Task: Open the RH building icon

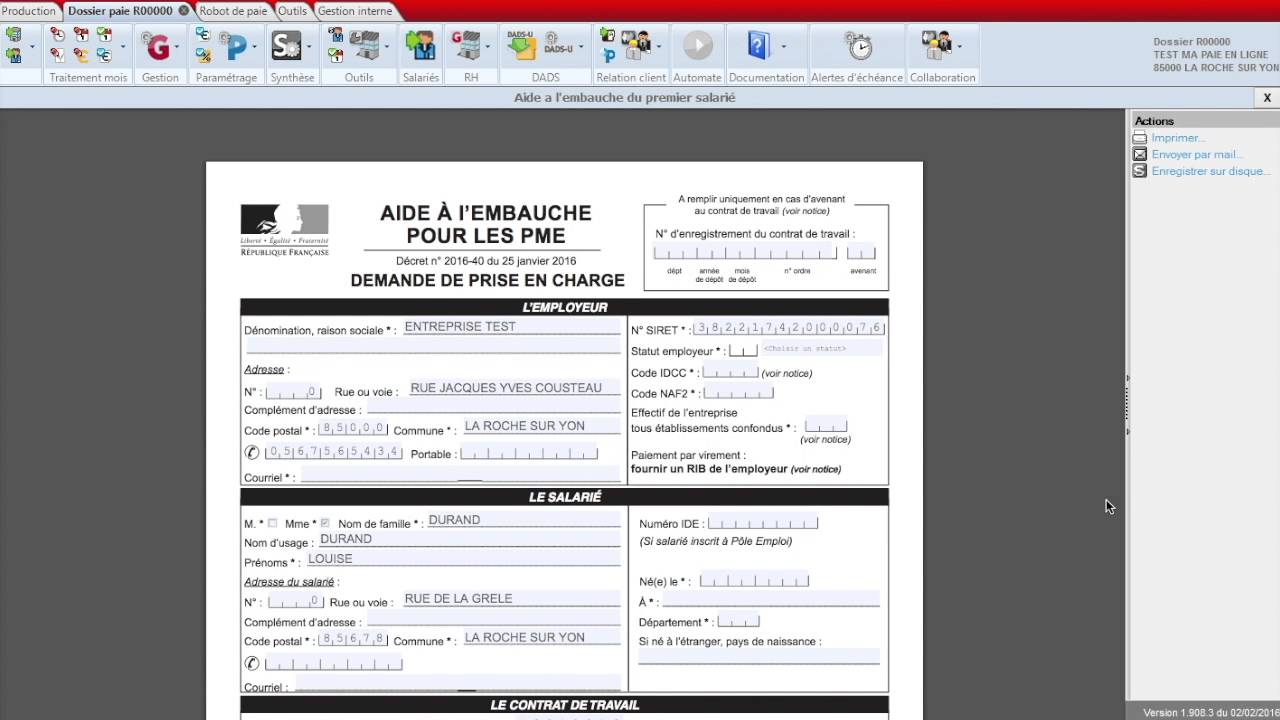Action: 466,45
